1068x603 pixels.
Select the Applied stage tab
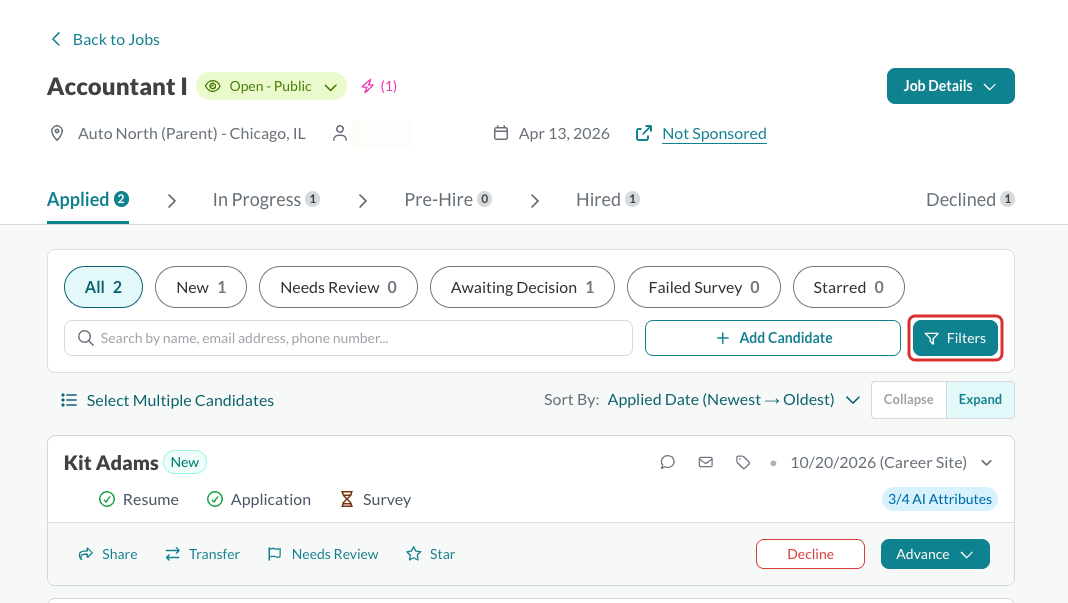[88, 200]
